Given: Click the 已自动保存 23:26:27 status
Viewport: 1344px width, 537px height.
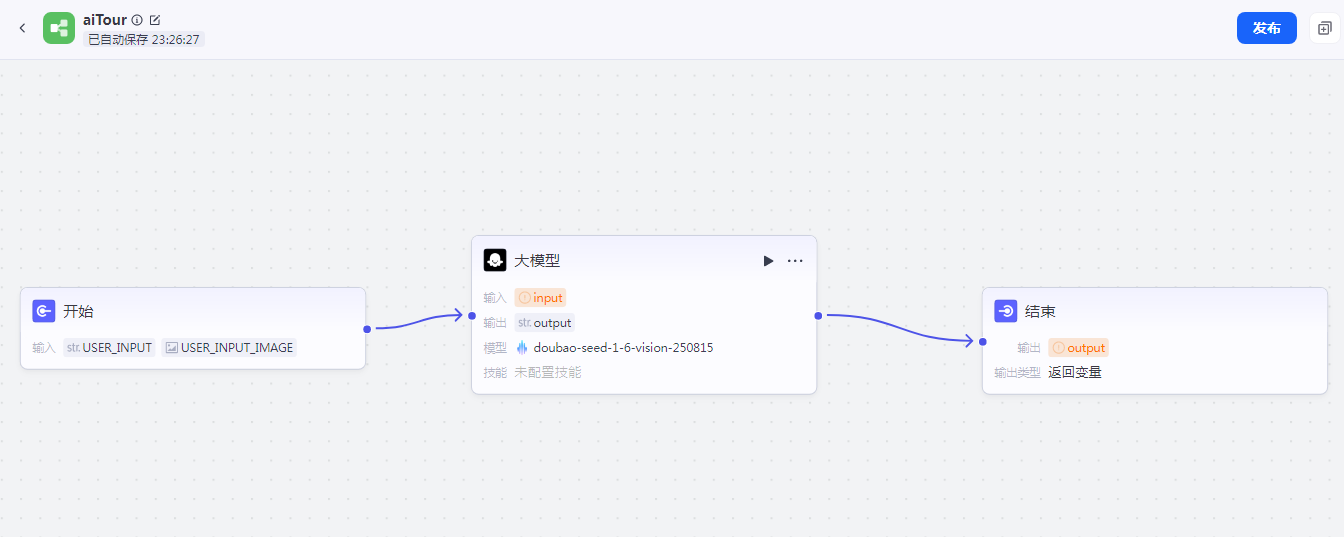Looking at the screenshot, I should pyautogui.click(x=144, y=40).
